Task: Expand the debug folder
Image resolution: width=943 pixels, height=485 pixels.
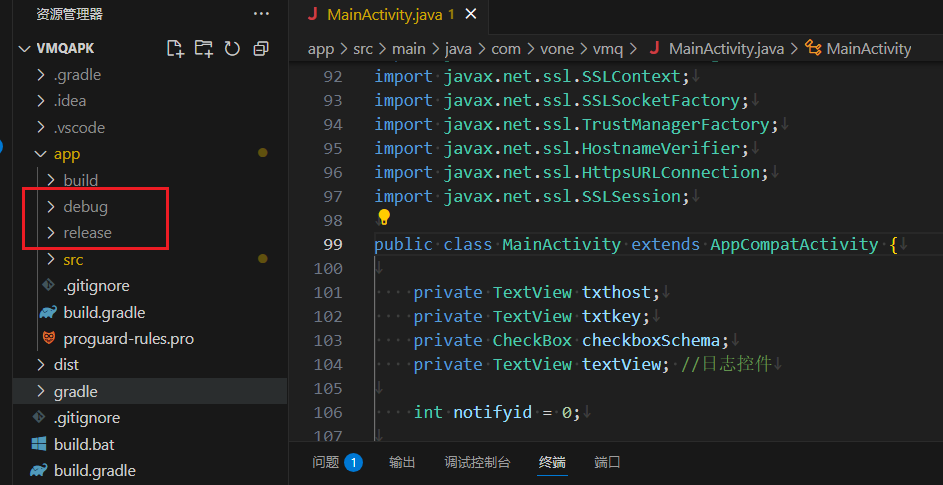Action: (x=85, y=207)
